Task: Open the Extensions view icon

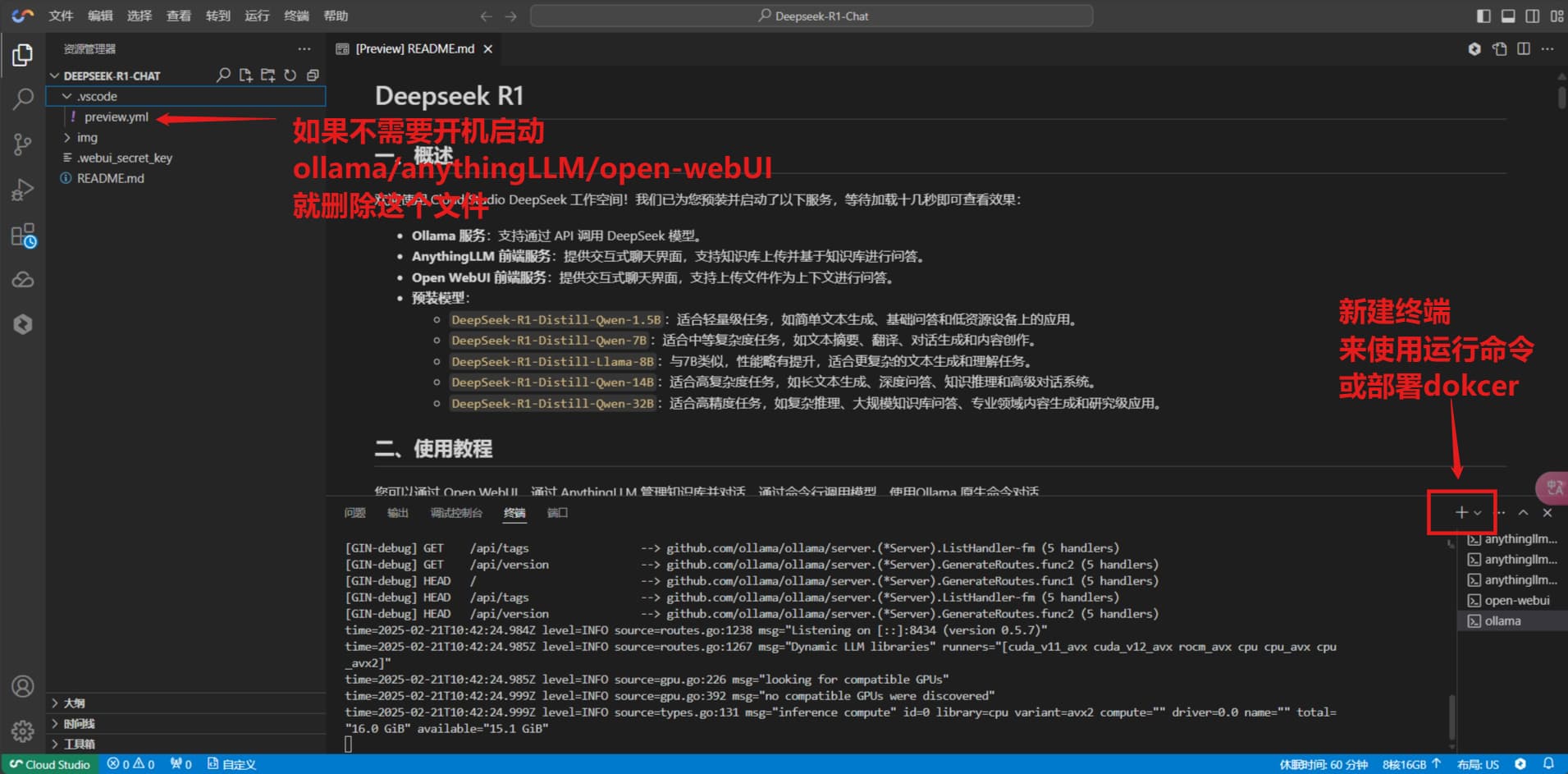Action: [x=23, y=236]
